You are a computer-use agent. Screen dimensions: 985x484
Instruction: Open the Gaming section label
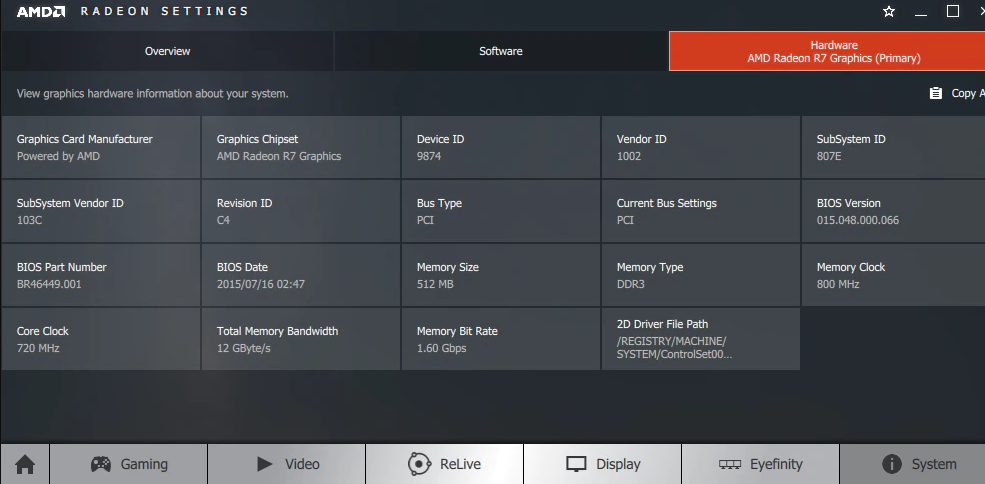[x=144, y=465]
